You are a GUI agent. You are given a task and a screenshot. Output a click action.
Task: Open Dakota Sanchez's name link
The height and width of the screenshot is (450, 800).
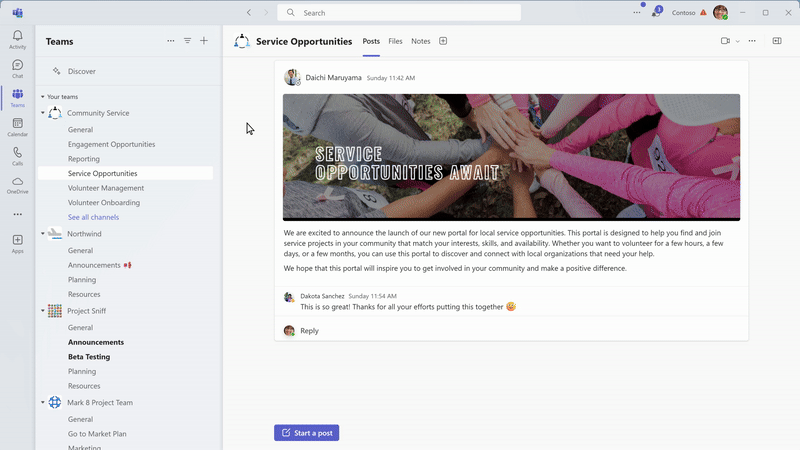[x=322, y=296]
